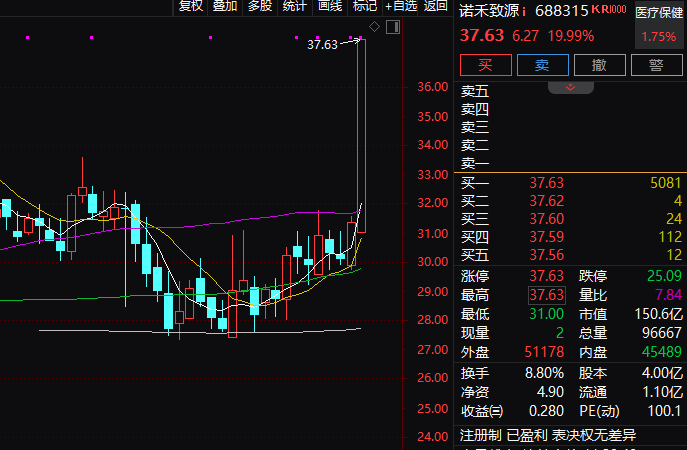This screenshot has width=687, height=450.
Task: Click 涨停 limit-up price 37.63
Action: click(x=546, y=276)
